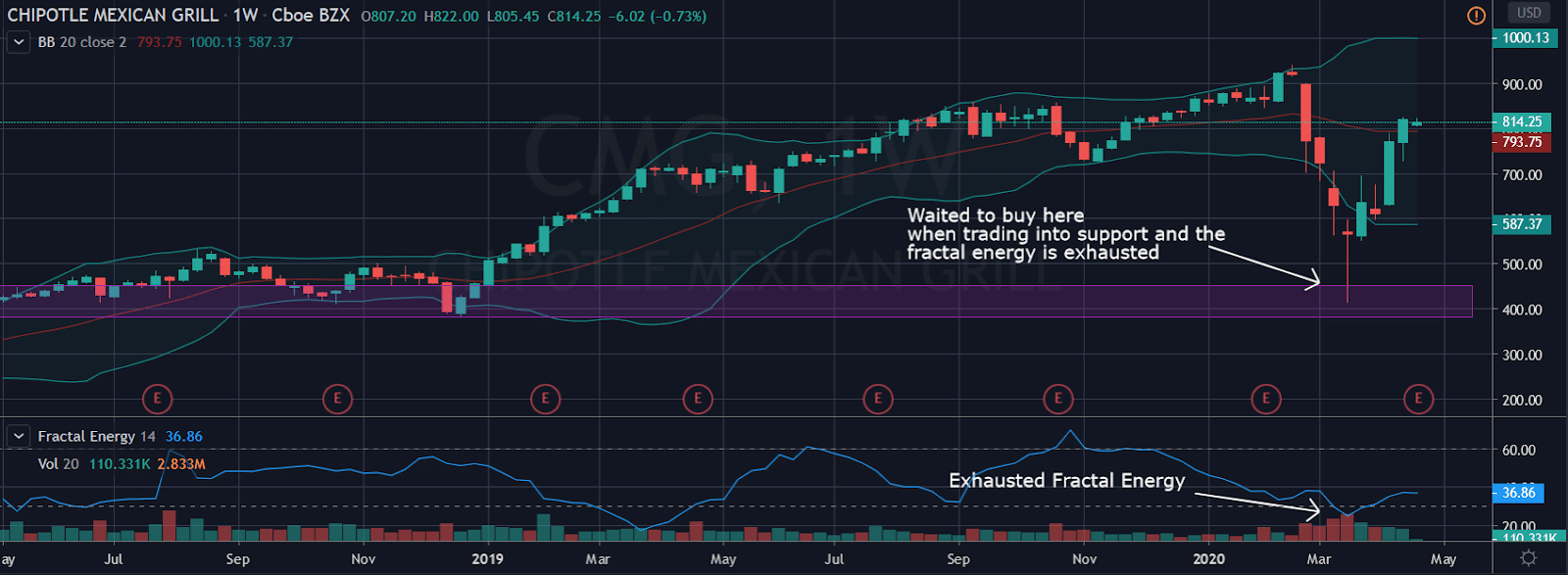Click 1000.13 value in BB legend
Viewport: 1568px width, 575px height.
click(x=215, y=42)
